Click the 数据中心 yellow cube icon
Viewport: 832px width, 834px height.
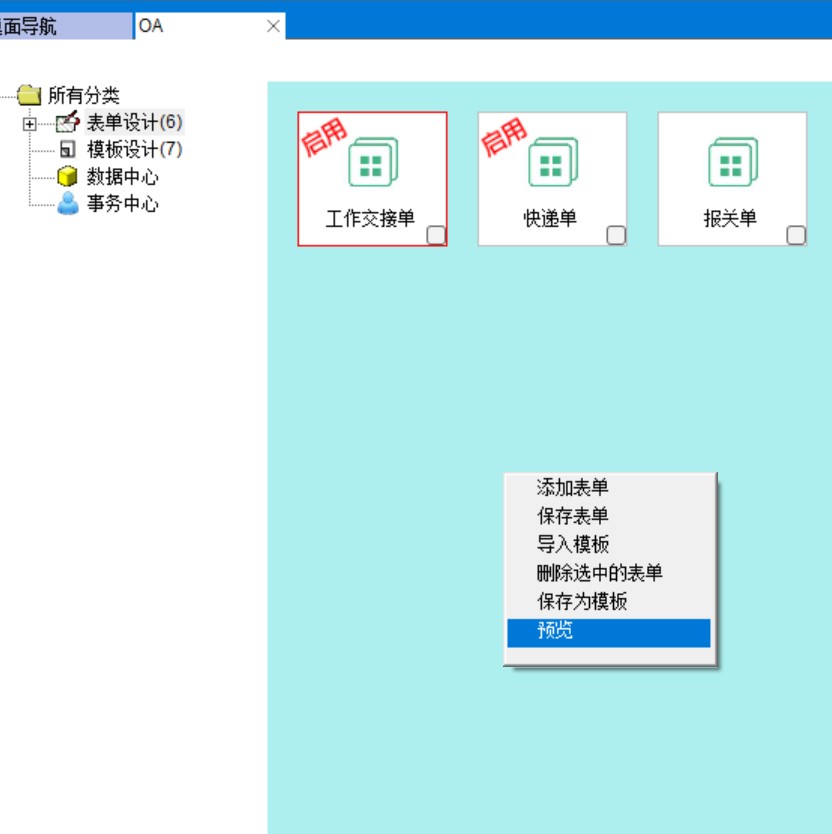[x=67, y=177]
